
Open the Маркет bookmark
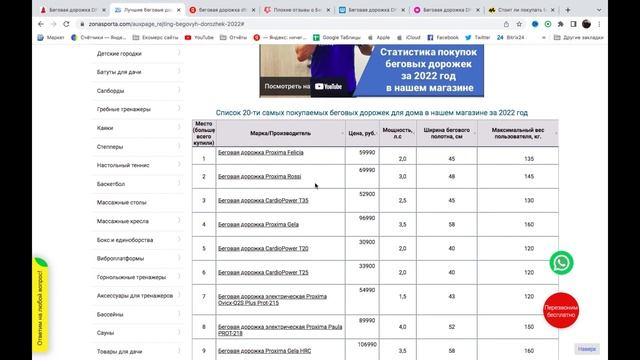[x=51, y=38]
